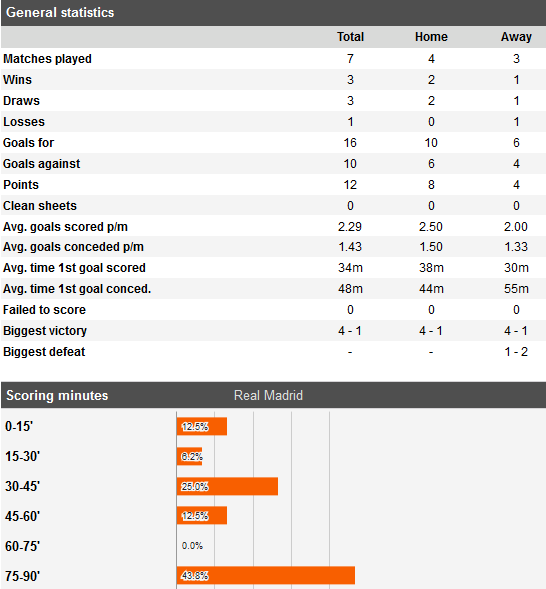Click the Avg. goals scored p/m total 2.29
The width and height of the screenshot is (546, 589).
pos(350,227)
